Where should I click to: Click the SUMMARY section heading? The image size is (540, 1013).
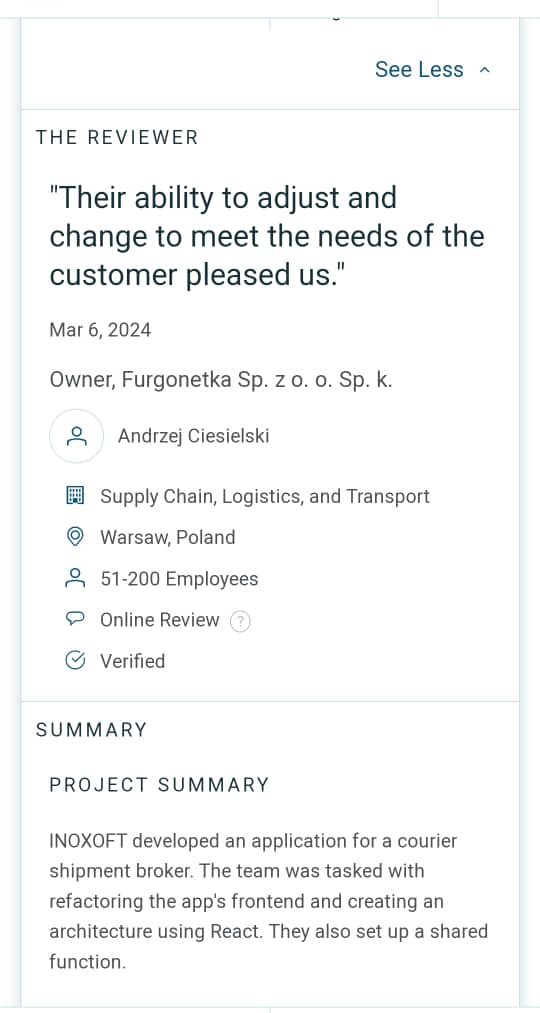coord(91,730)
